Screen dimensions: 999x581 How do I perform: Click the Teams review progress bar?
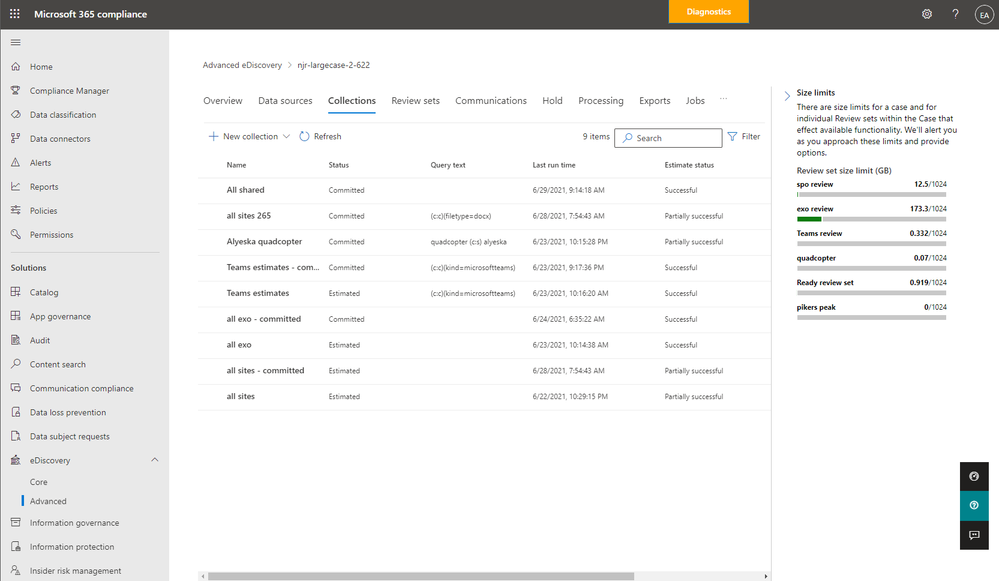871,243
